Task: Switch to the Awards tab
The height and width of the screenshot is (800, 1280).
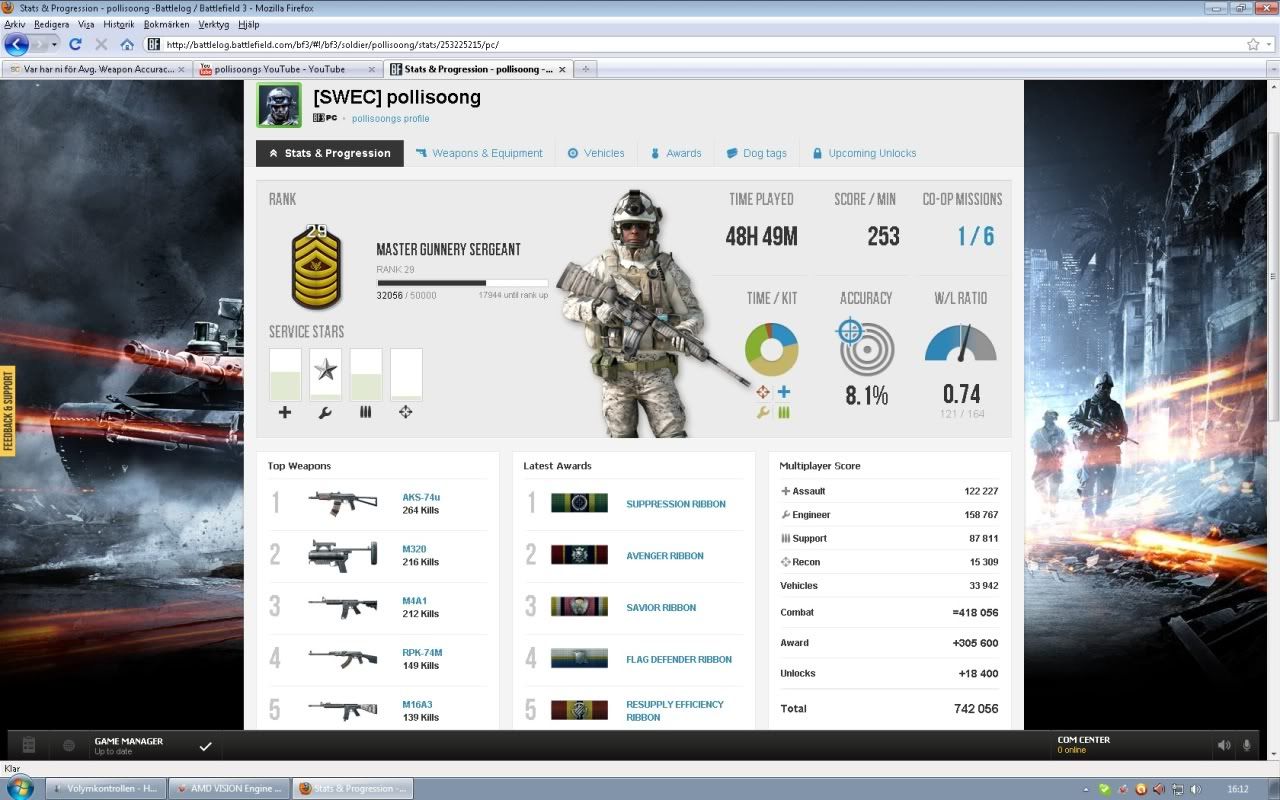Action: point(676,153)
